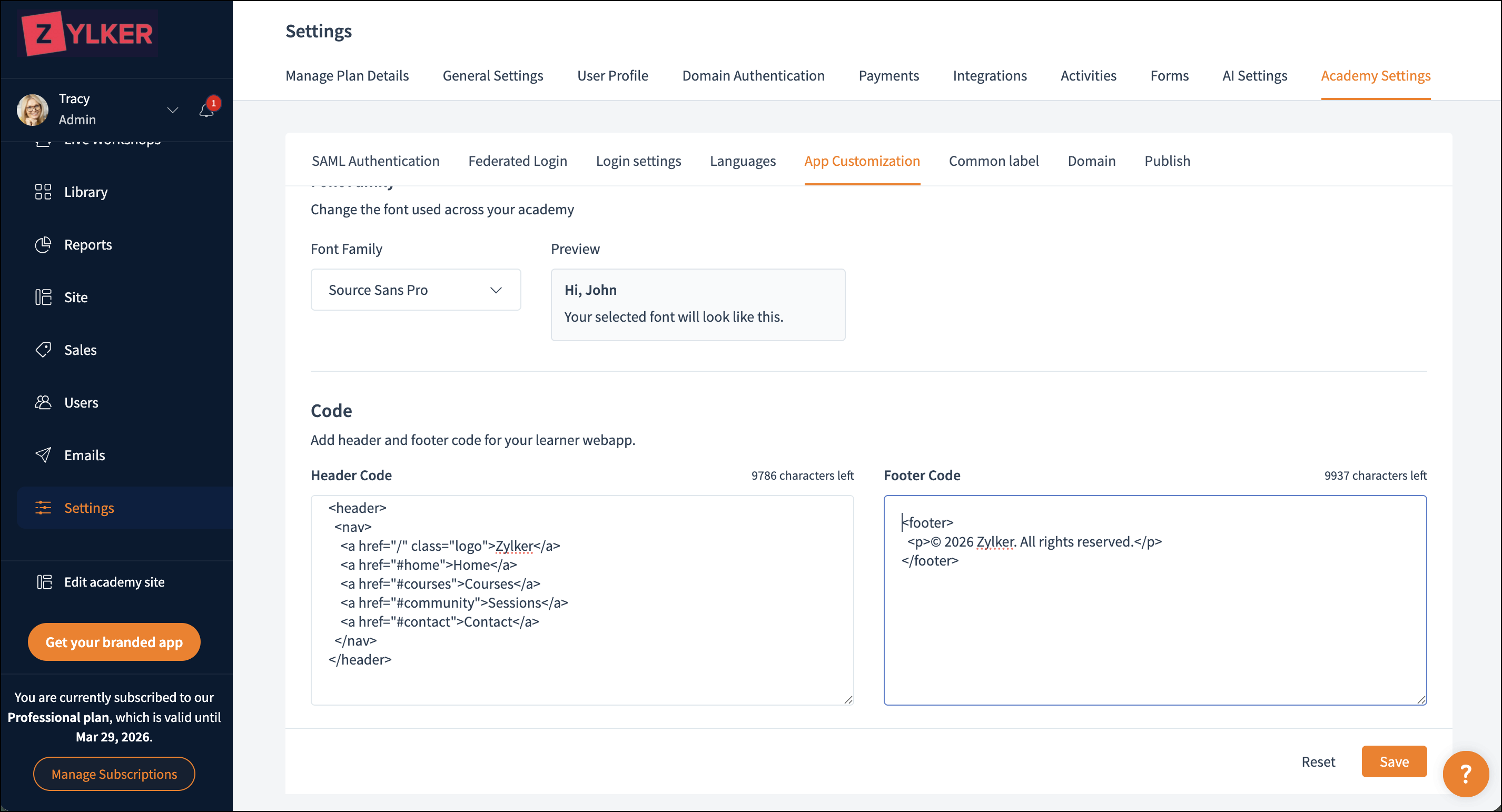The image size is (1502, 812).
Task: Click Tracy's profile avatar
Action: (33, 110)
